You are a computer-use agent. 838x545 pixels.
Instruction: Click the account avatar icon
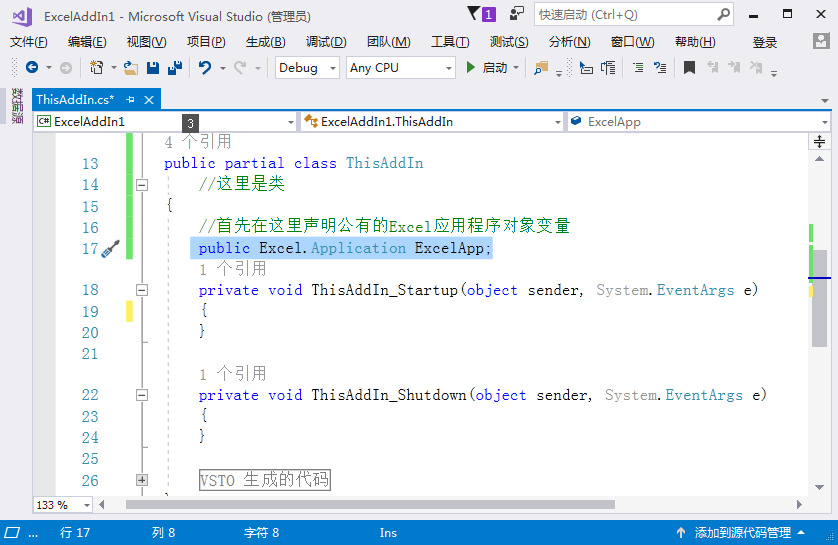[821, 41]
